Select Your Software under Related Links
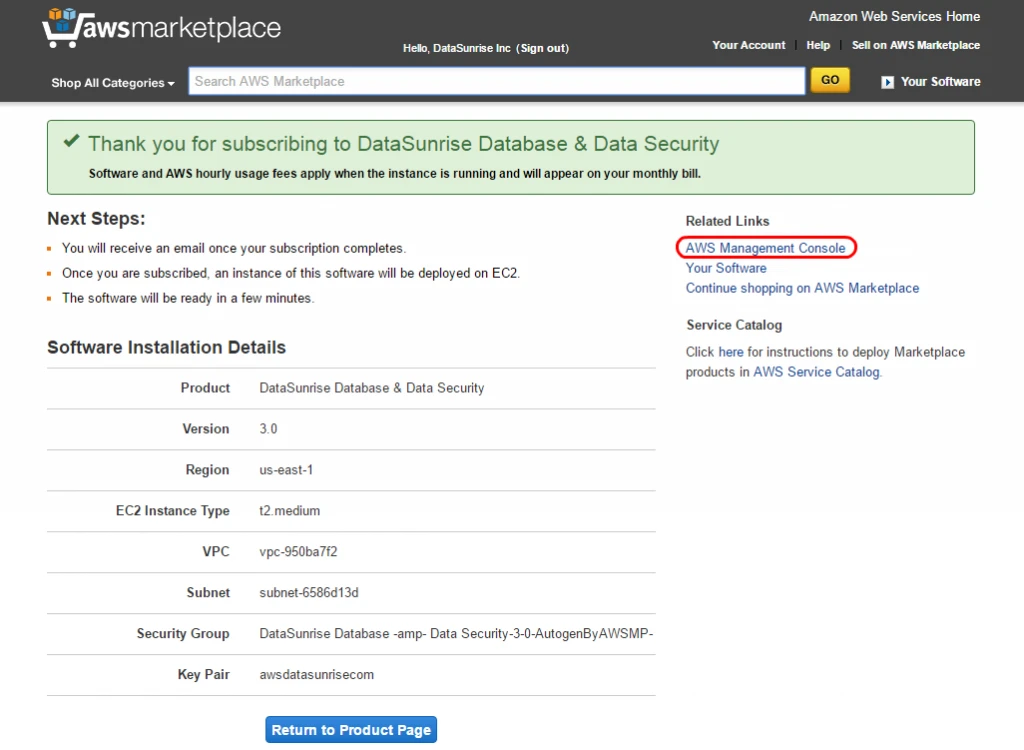 [725, 268]
